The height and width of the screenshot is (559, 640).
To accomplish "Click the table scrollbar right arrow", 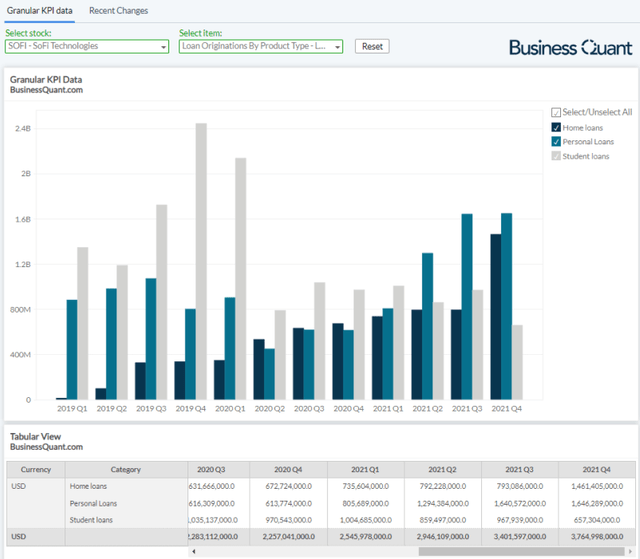I will coord(630,552).
